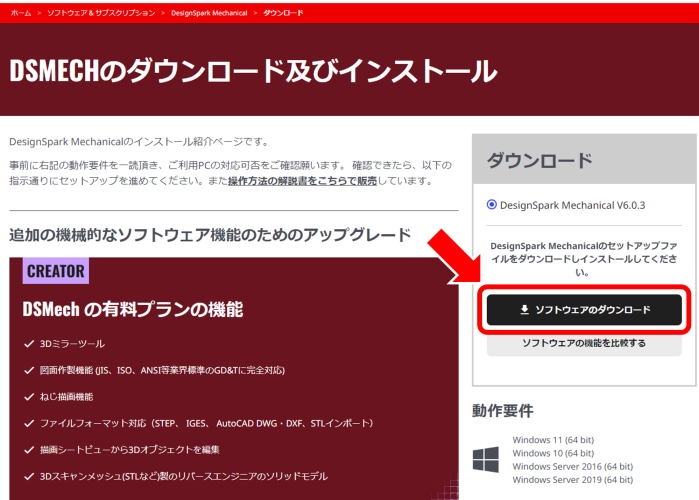The width and height of the screenshot is (699, 500).
Task: Open the DesignSpark Mechanical breadcrumb link
Action: (x=209, y=12)
